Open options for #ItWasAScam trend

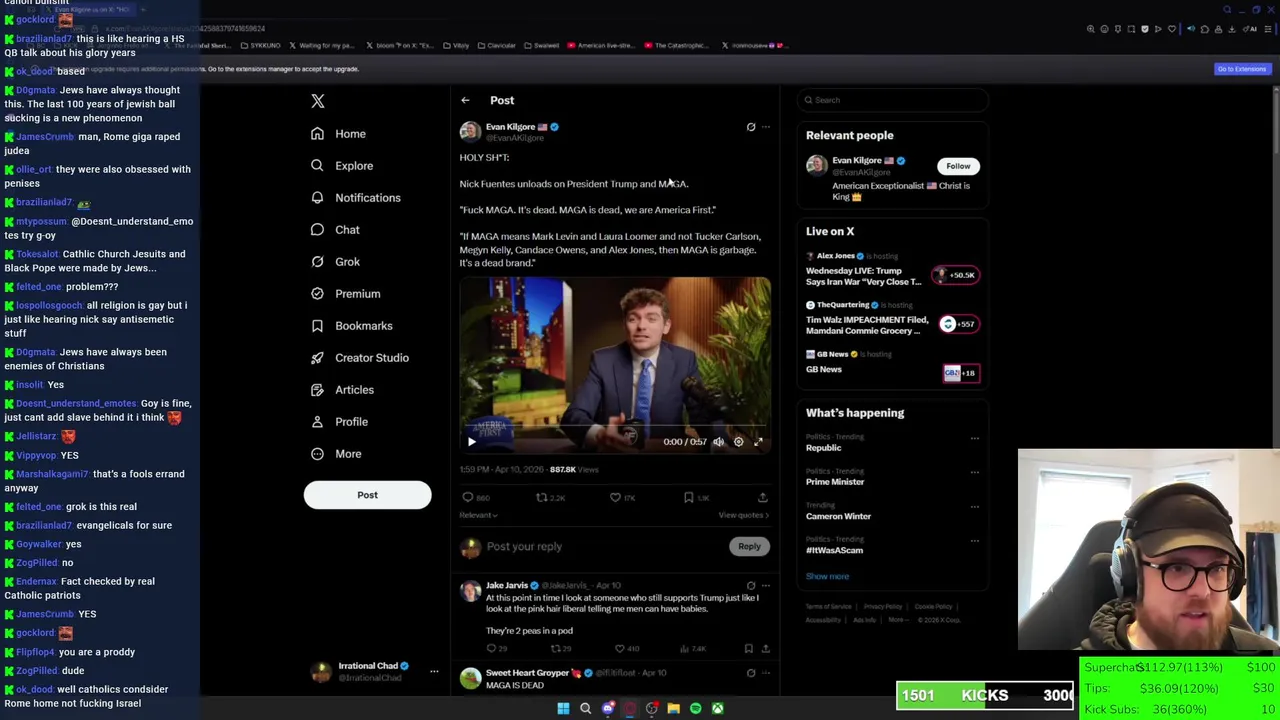tap(975, 541)
